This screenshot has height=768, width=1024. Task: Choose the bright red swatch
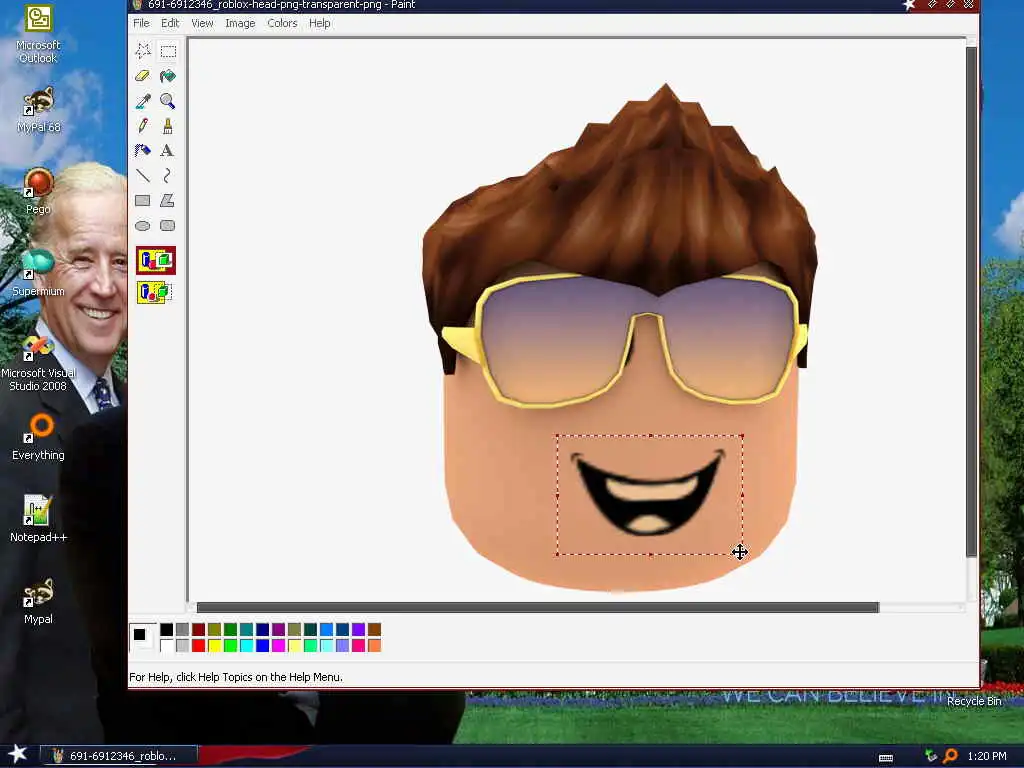199,645
